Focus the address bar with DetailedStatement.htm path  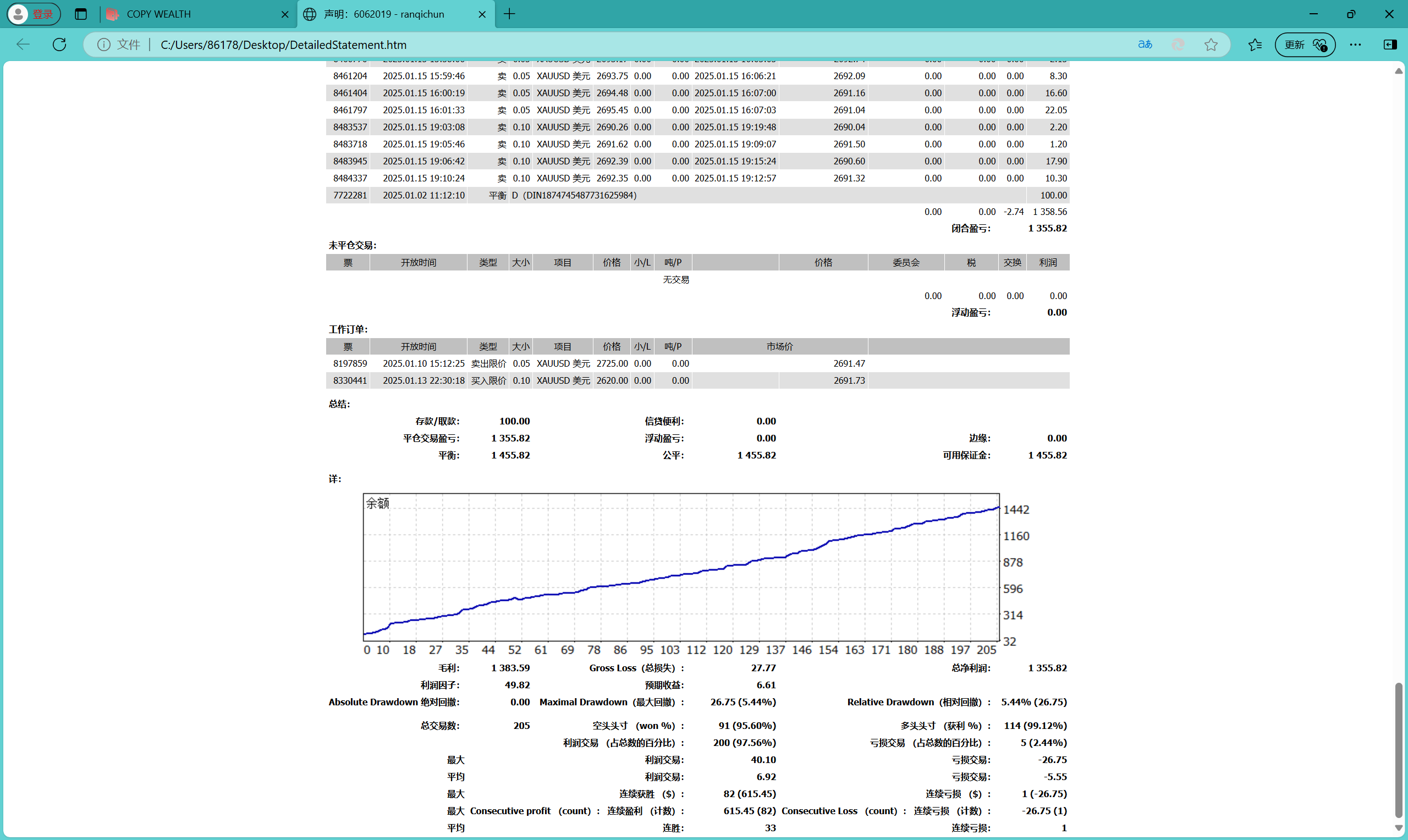623,45
